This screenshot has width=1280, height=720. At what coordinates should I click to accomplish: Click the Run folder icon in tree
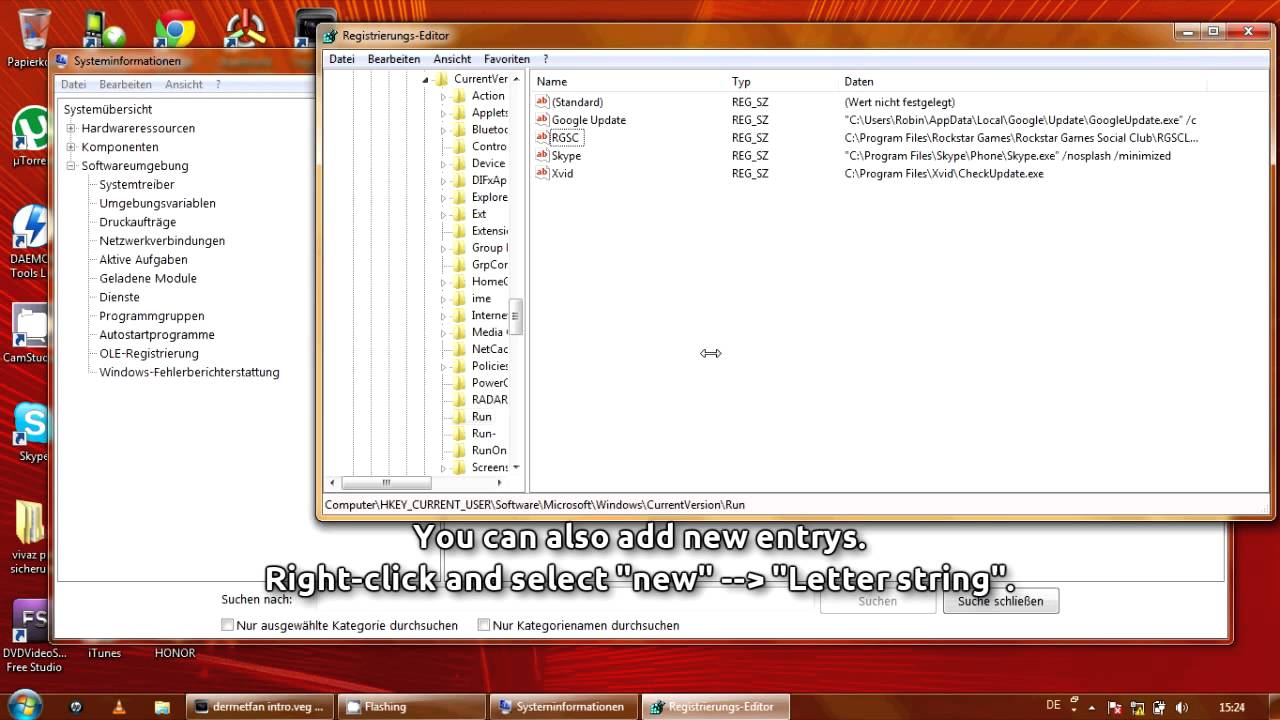(x=459, y=417)
